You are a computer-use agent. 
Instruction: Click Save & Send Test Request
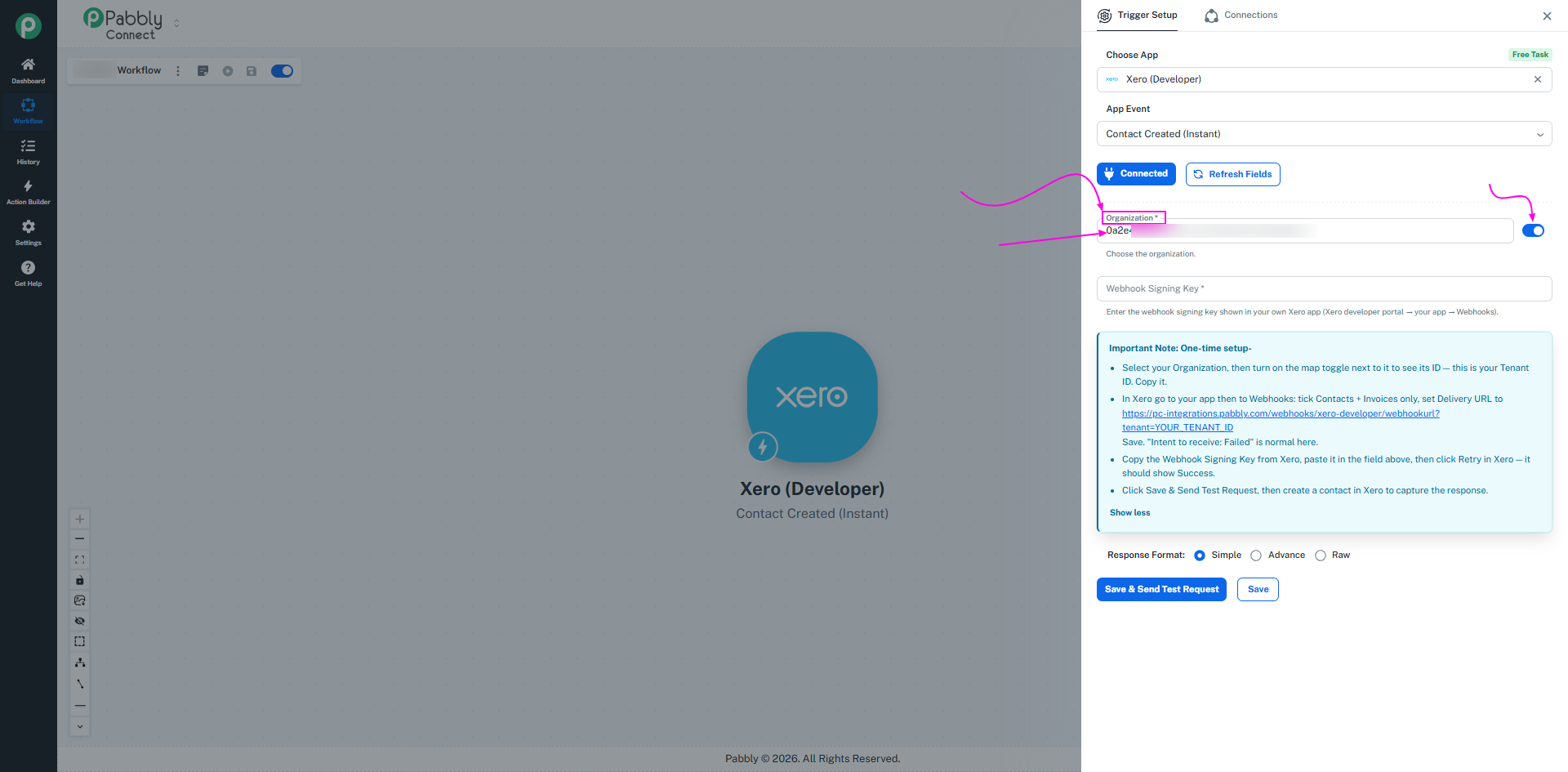tap(1161, 589)
